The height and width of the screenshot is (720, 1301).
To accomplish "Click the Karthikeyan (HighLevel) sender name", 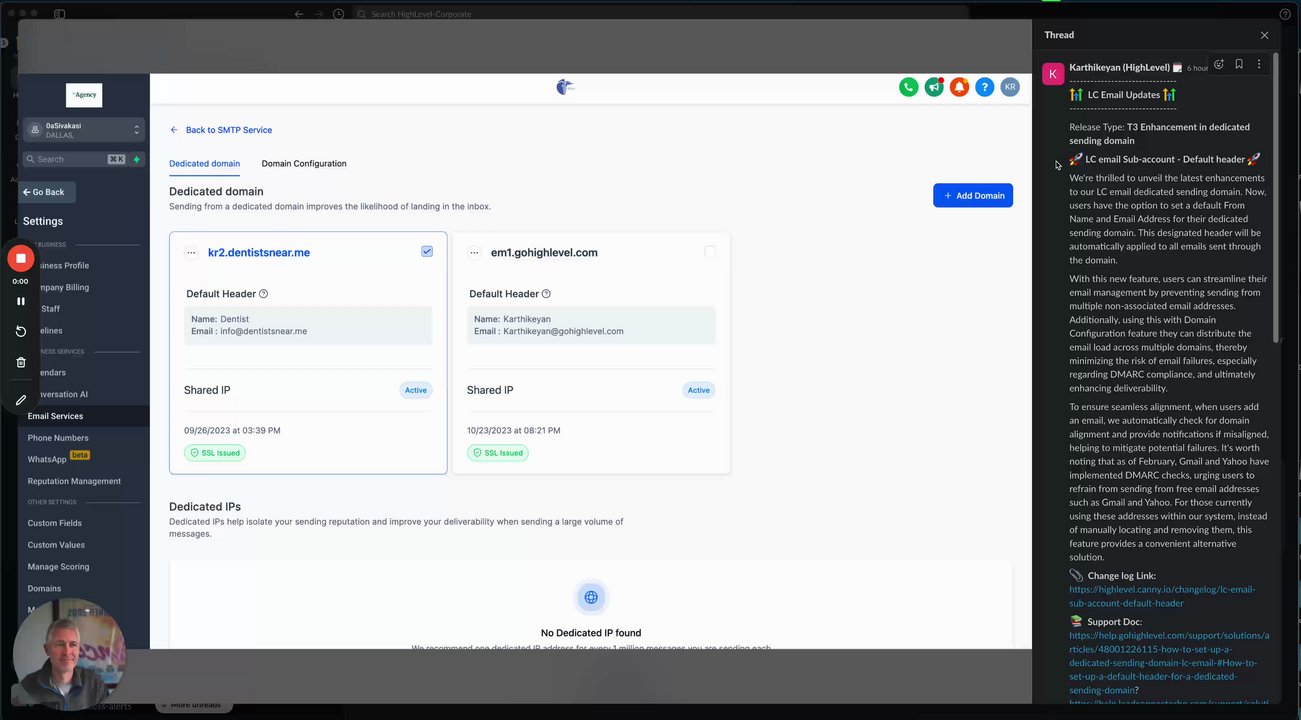I will tap(1119, 67).
